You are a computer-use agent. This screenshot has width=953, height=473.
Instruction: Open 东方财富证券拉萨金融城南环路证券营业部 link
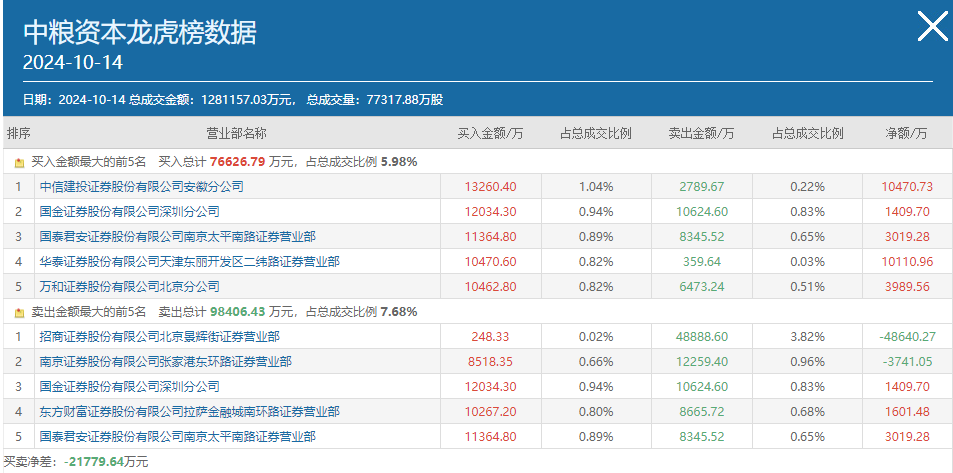coord(190,412)
